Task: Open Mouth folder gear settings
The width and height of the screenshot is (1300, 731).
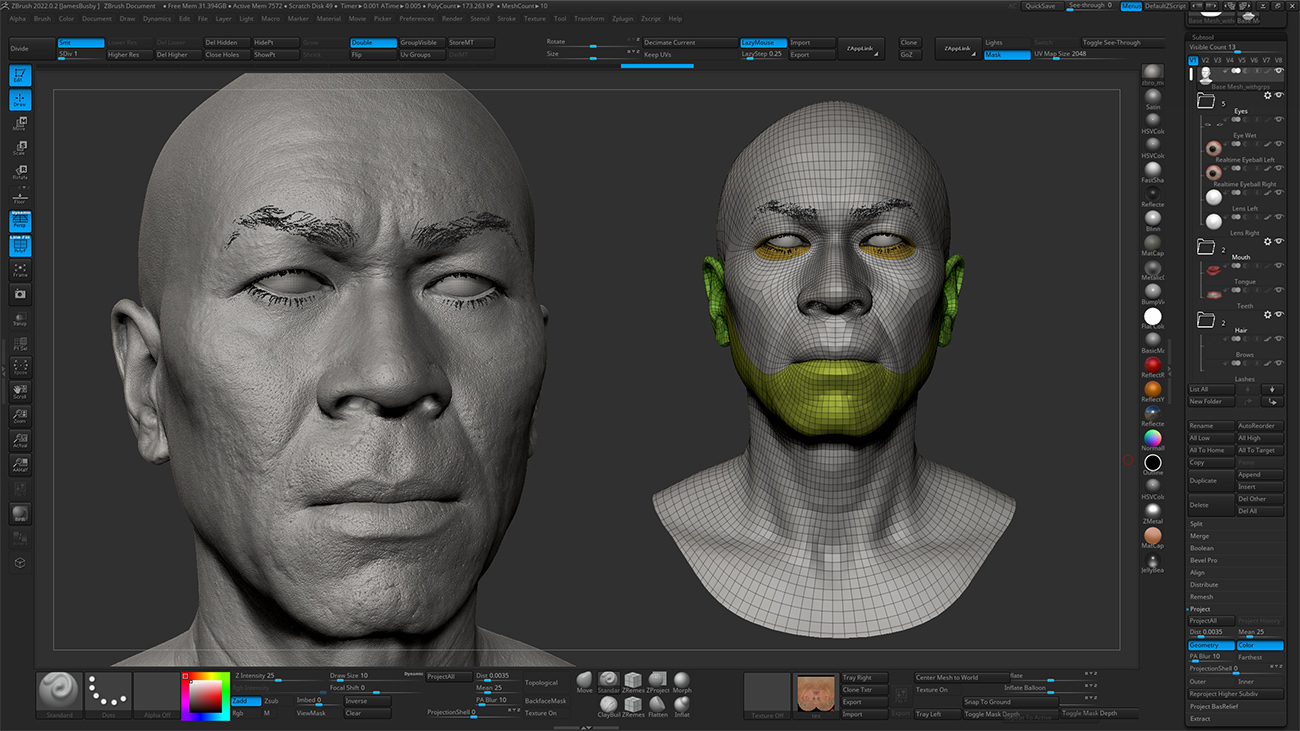Action: [1268, 241]
